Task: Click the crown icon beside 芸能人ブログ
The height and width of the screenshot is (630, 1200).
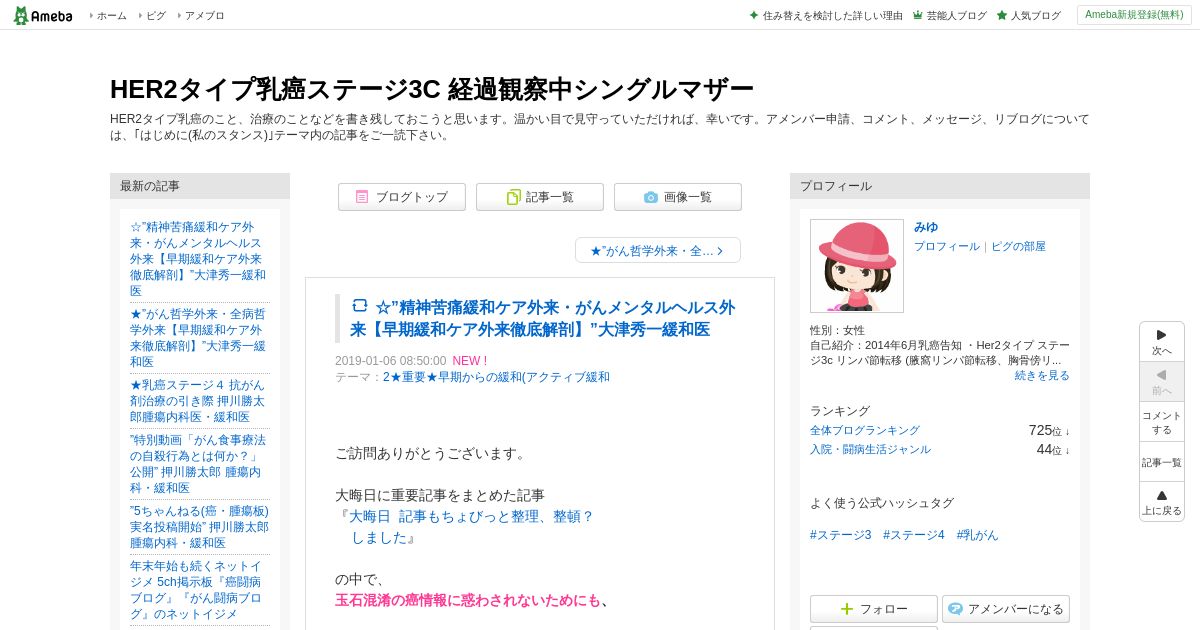Action: coord(917,15)
